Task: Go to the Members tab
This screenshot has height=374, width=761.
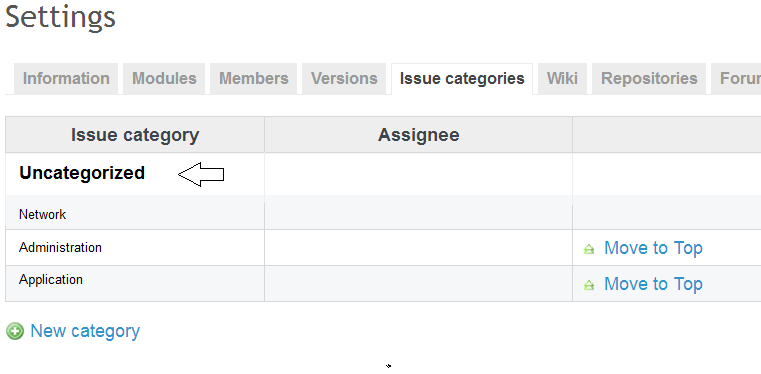Action: tap(253, 79)
